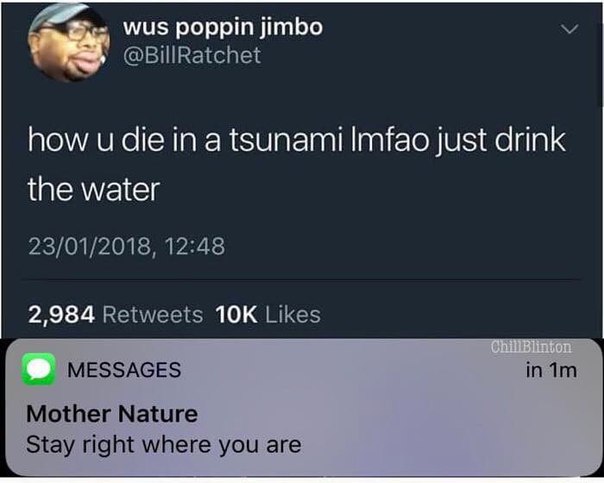
Task: Click the 'in 1m' notification time
Action: (x=551, y=371)
